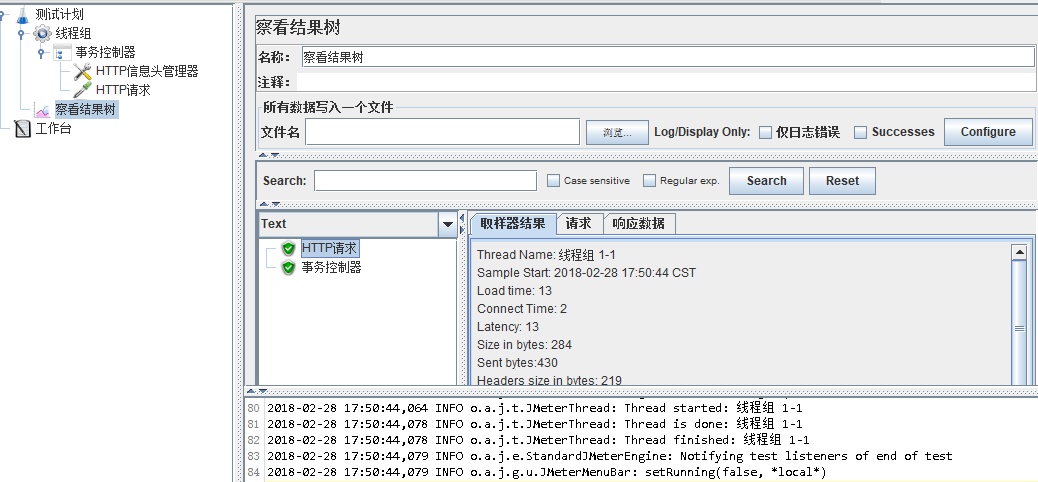Switch to 响应数据 tab
Screen dimensions: 1038x482
(x=639, y=224)
